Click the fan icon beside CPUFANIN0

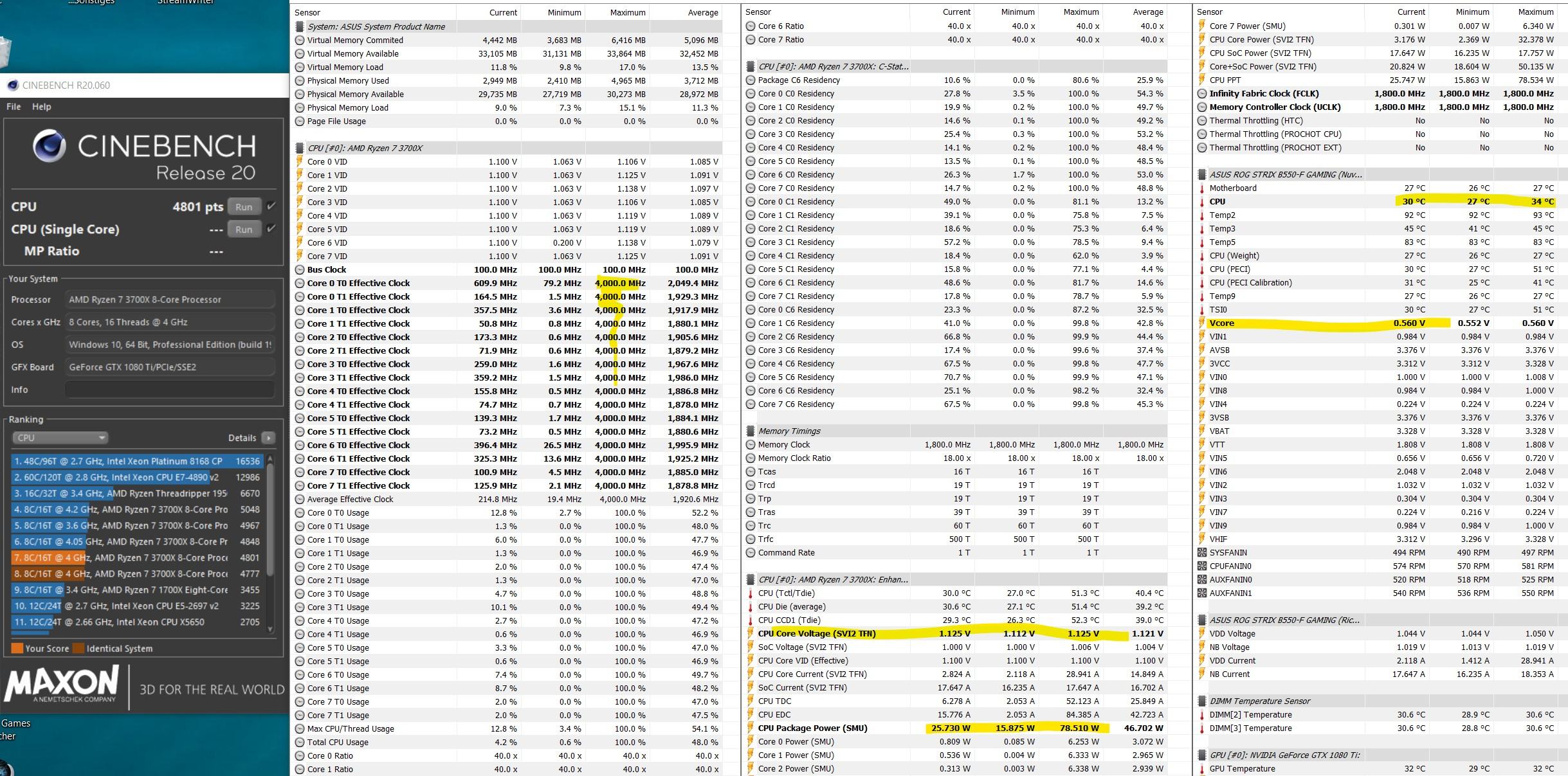click(x=1202, y=566)
